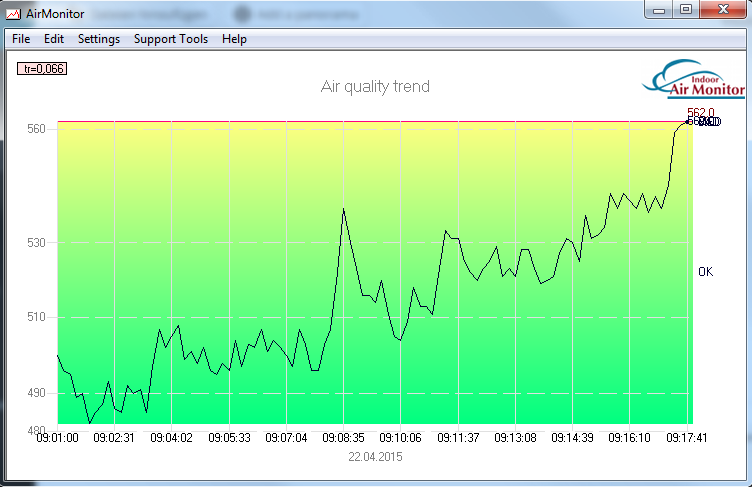Viewport: 752px width, 487px height.
Task: Open the Help menu
Action: pos(235,39)
